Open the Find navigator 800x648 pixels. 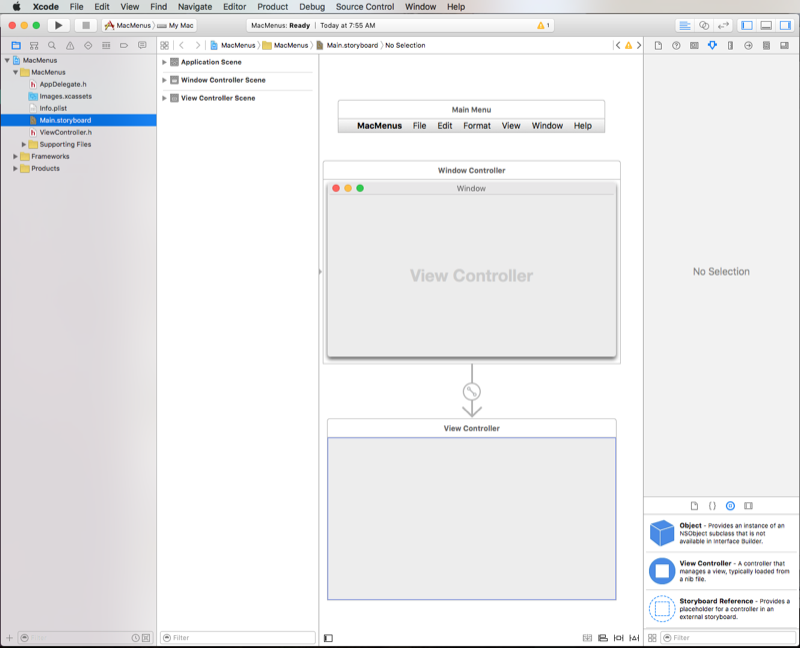(x=52, y=44)
